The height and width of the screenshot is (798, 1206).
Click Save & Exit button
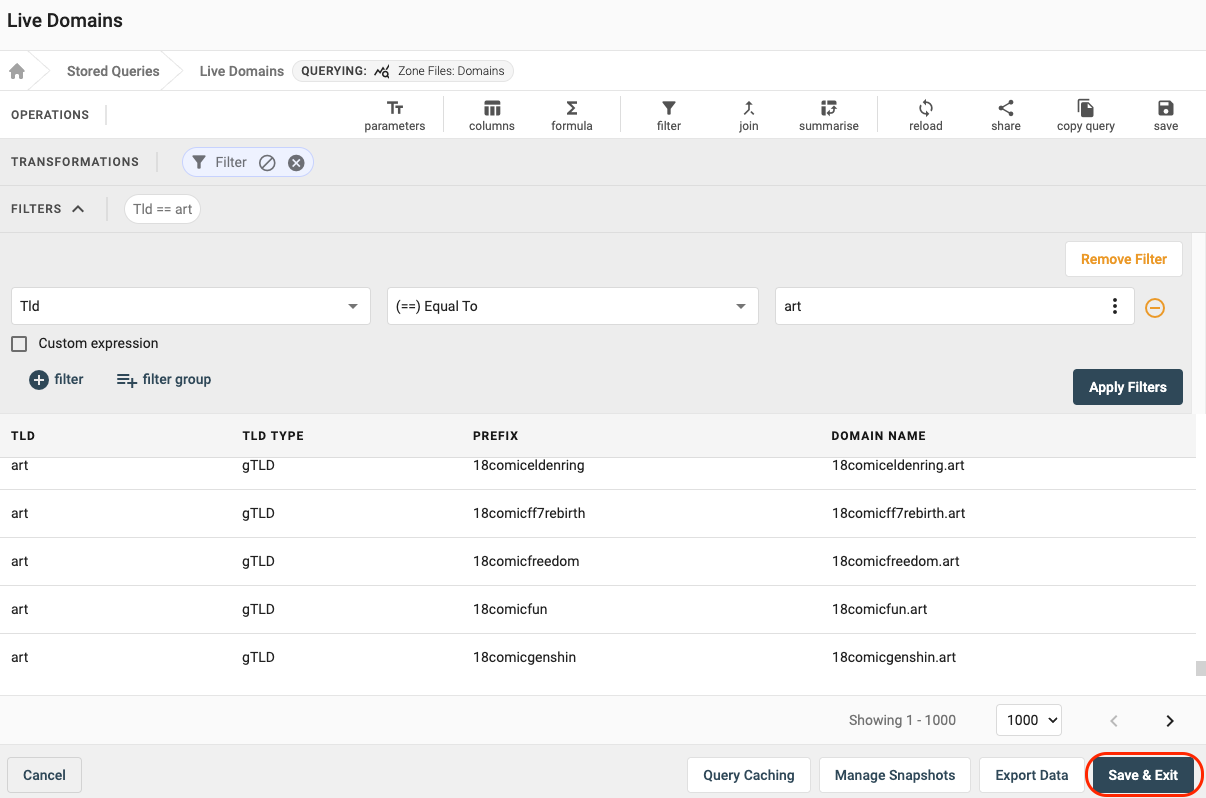1142,775
